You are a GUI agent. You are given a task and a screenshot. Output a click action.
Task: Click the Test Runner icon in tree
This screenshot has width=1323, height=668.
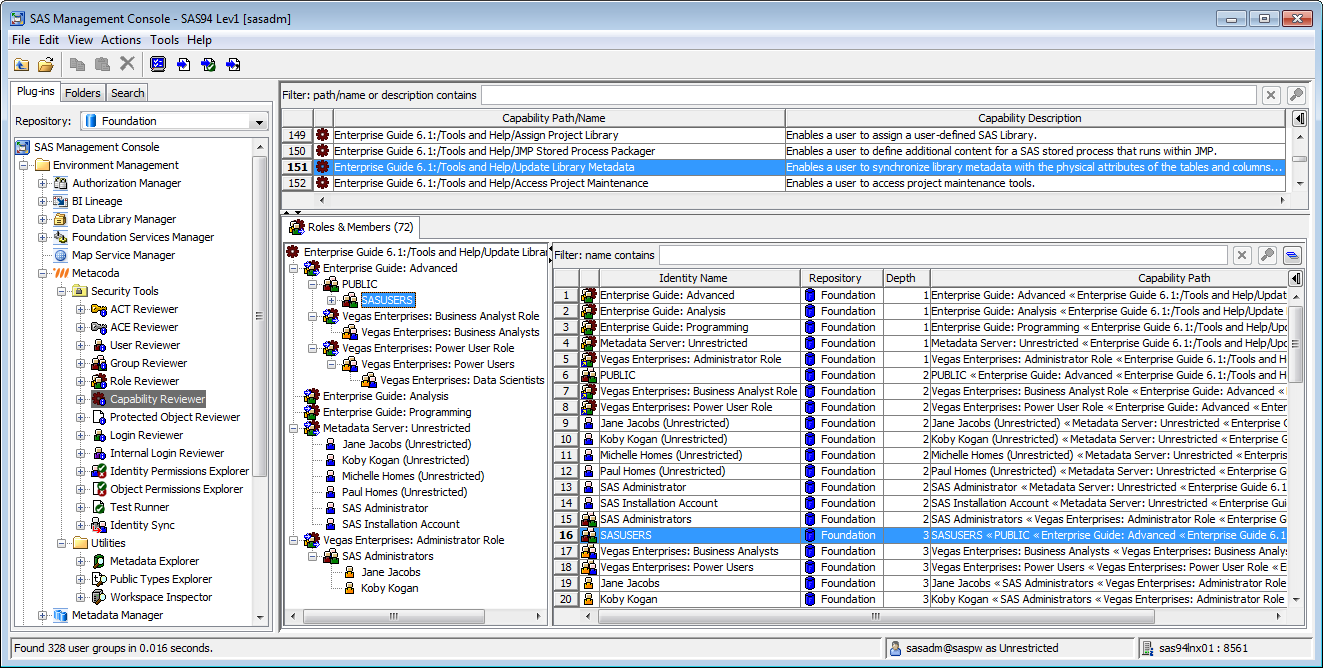tap(99, 507)
